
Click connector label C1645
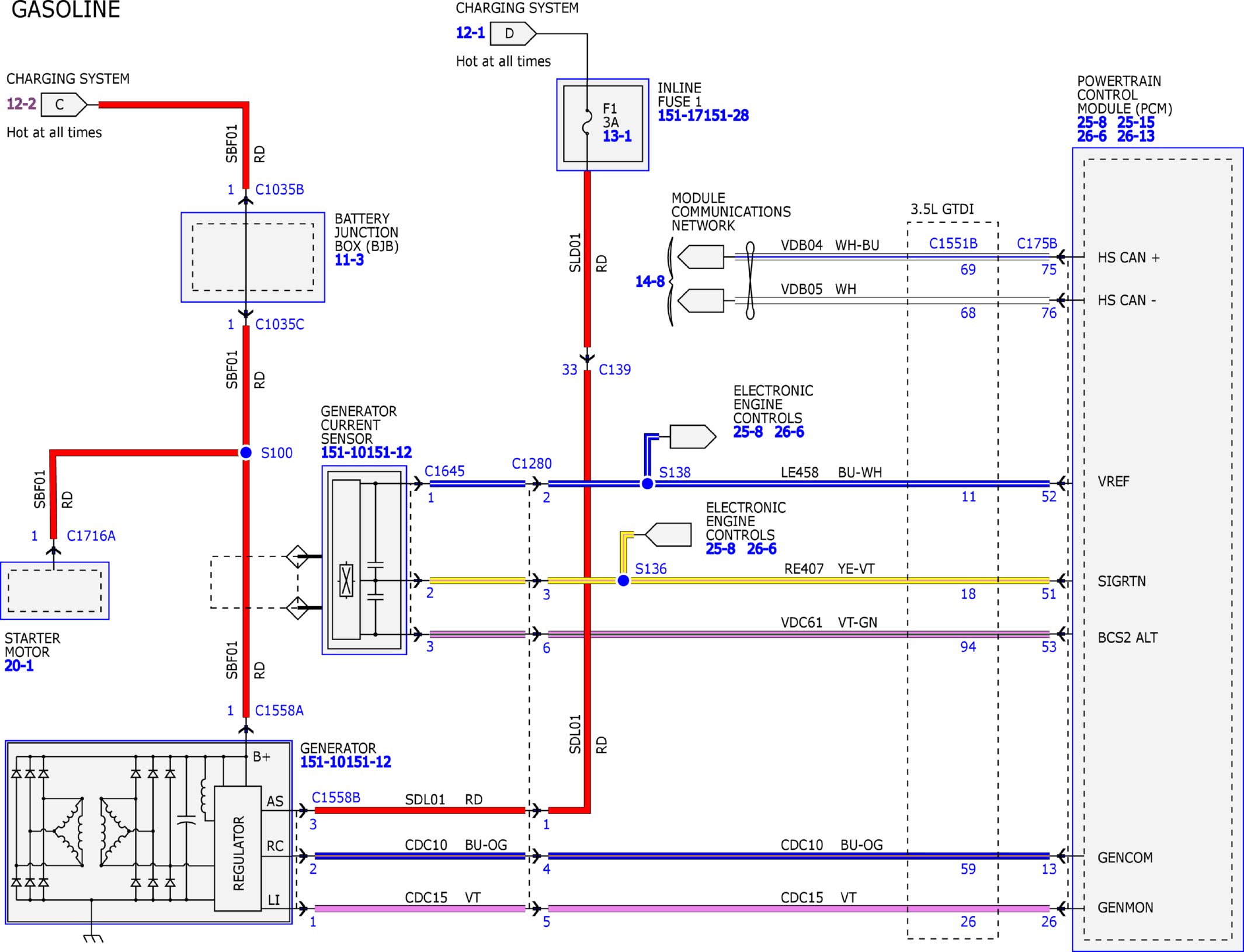click(x=444, y=471)
